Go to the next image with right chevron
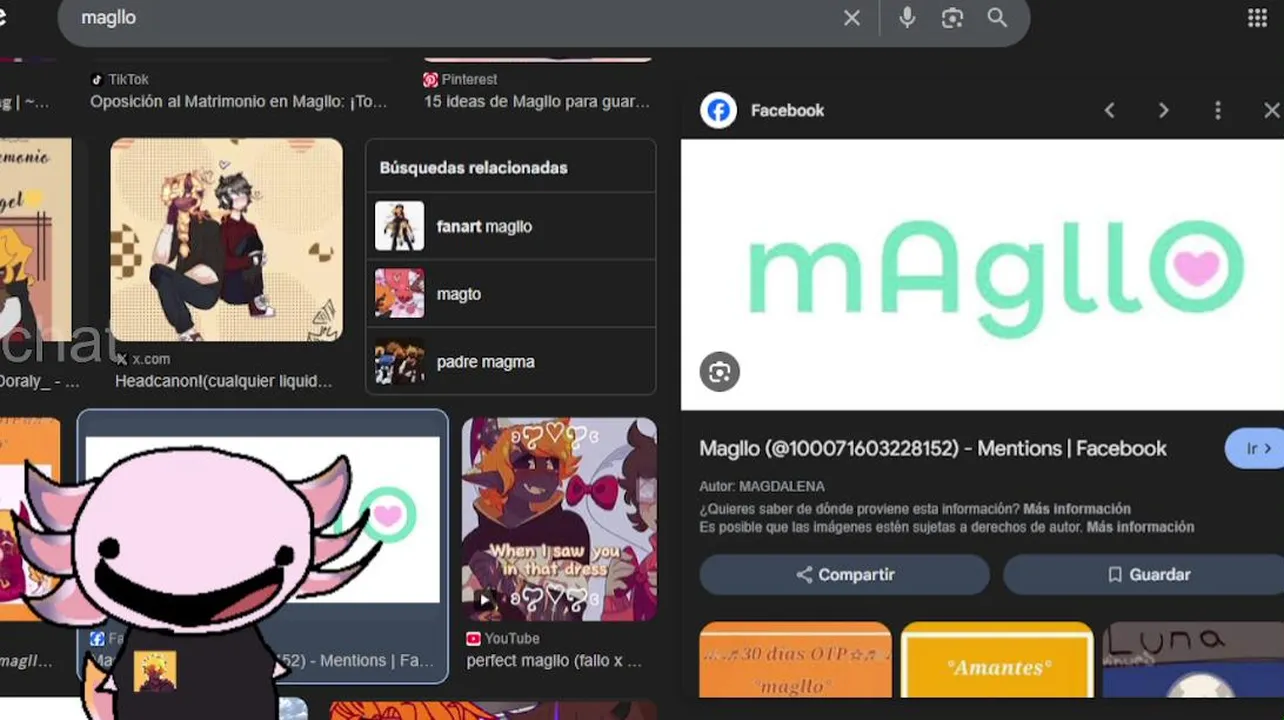The width and height of the screenshot is (1284, 720). [x=1163, y=110]
